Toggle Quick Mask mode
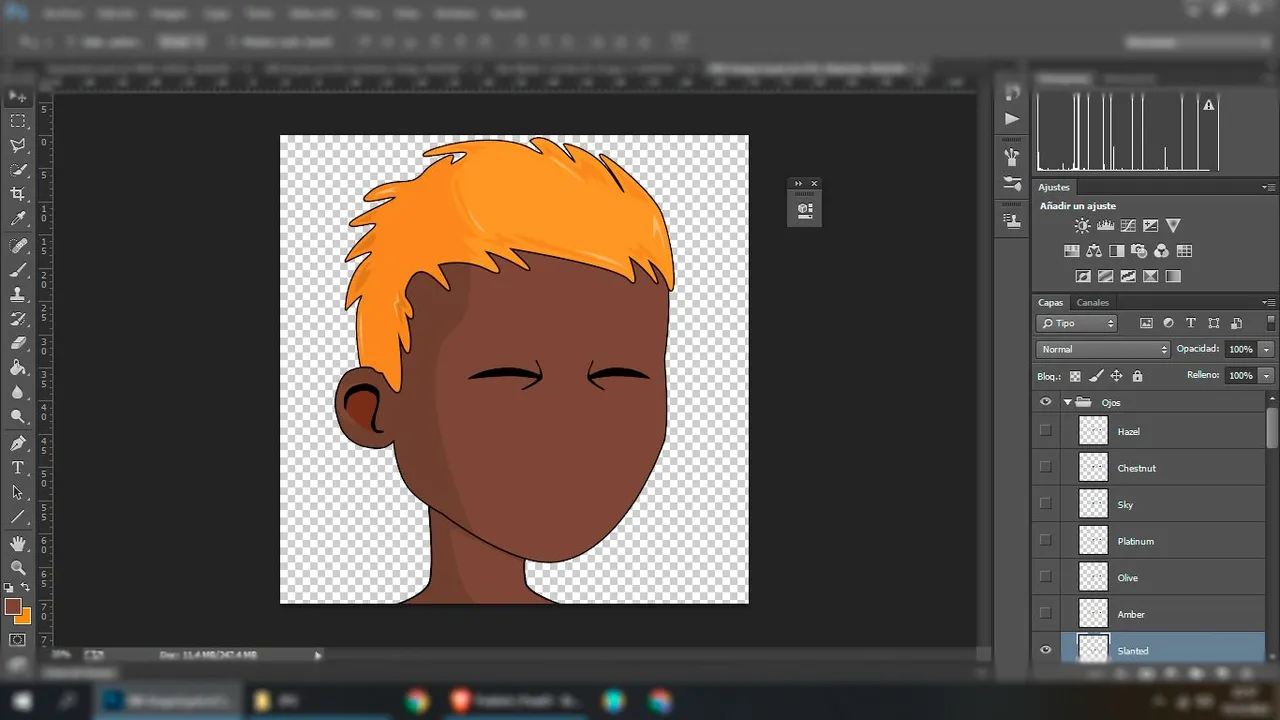This screenshot has height=720, width=1280. [x=18, y=640]
